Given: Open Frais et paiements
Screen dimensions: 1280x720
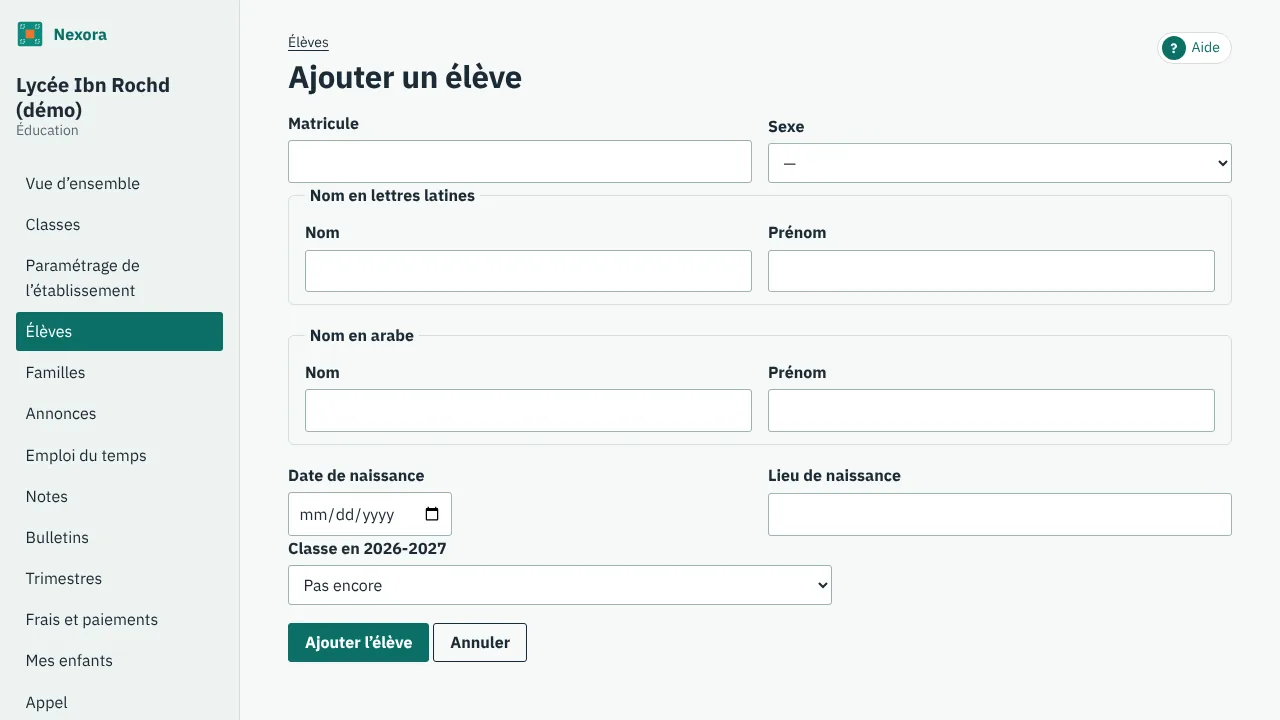Looking at the screenshot, I should pos(119,620).
